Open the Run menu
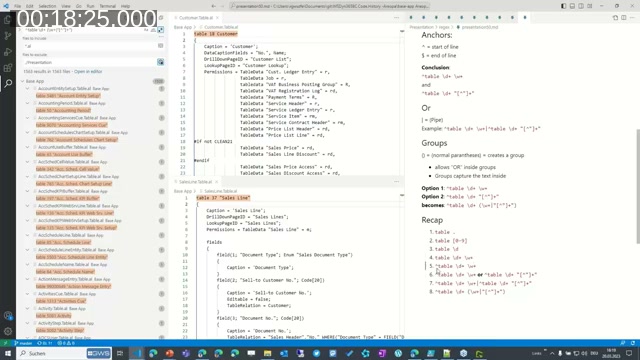Viewport: 640px width, 360px height. [91, 6]
